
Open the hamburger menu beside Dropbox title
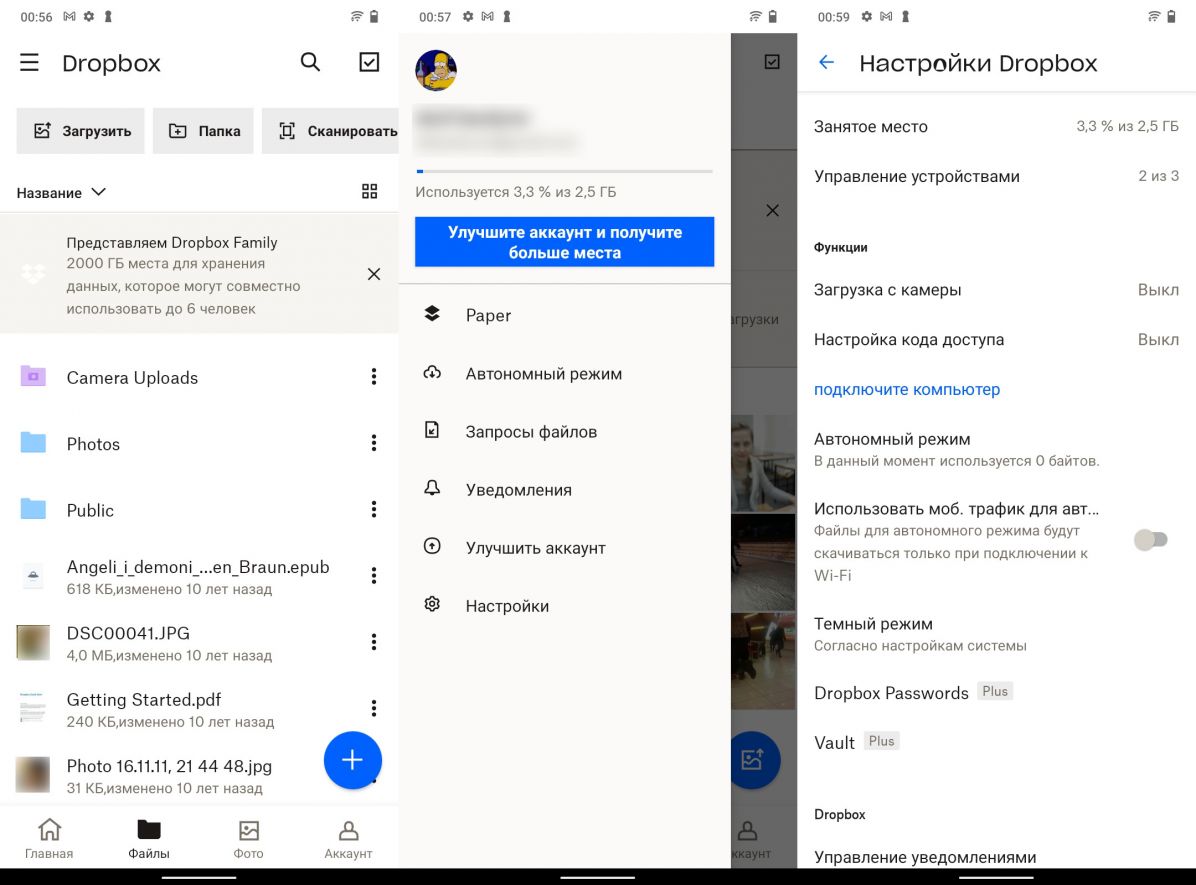point(29,62)
